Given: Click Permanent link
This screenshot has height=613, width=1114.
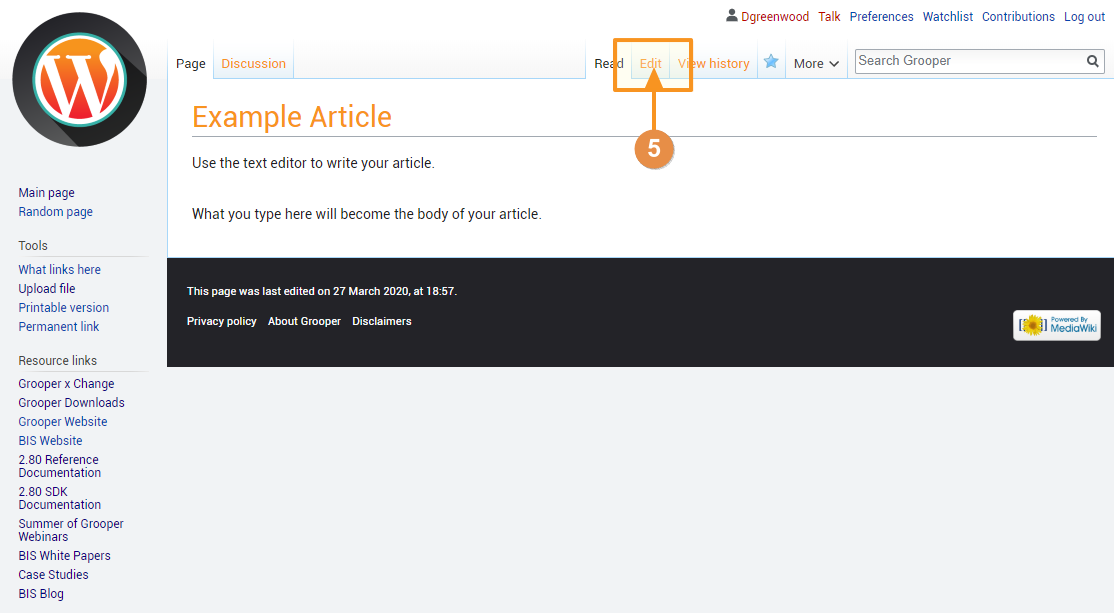Looking at the screenshot, I should click(59, 327).
